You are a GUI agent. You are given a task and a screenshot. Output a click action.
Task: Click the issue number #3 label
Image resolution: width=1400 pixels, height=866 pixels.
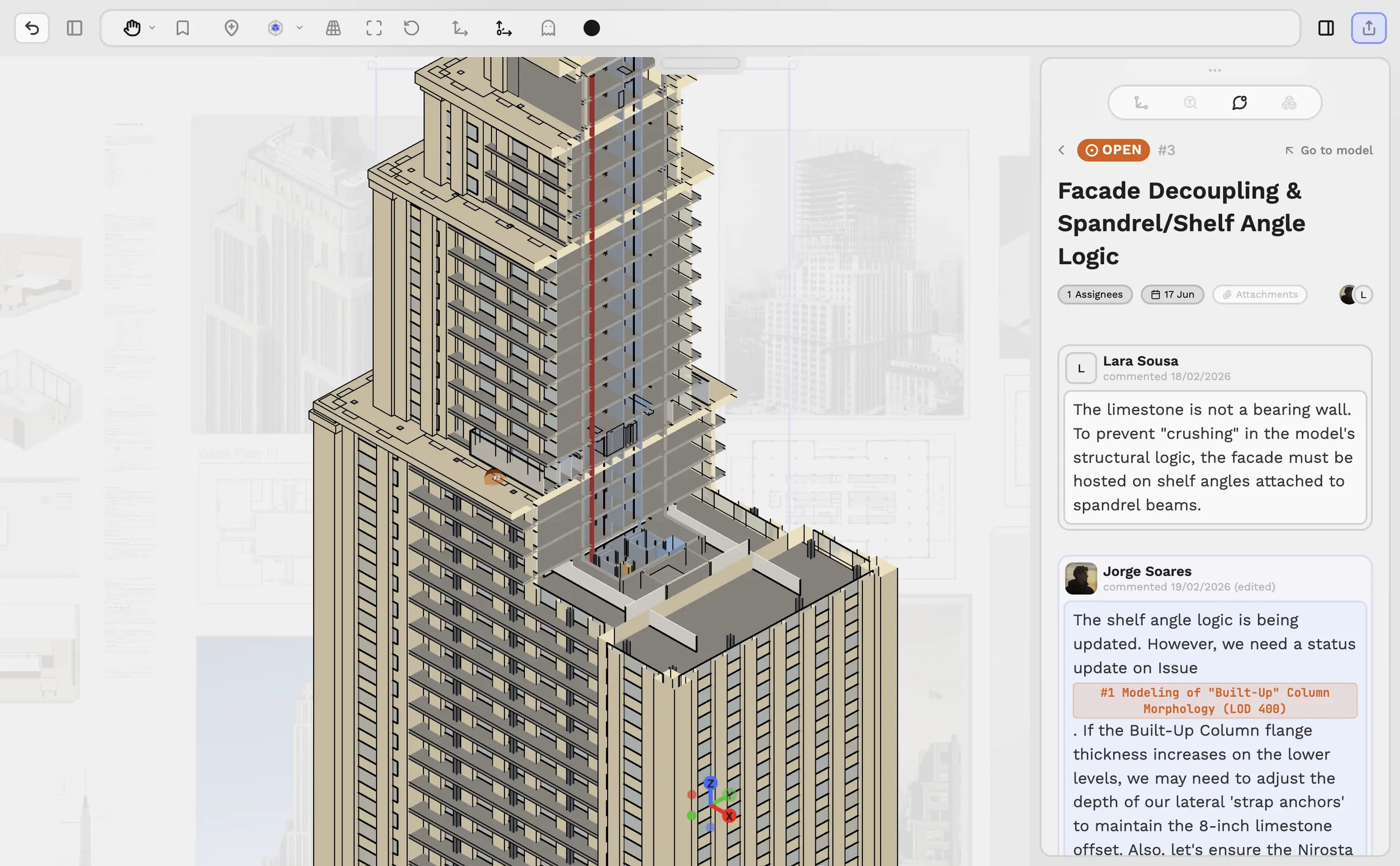coord(1166,150)
